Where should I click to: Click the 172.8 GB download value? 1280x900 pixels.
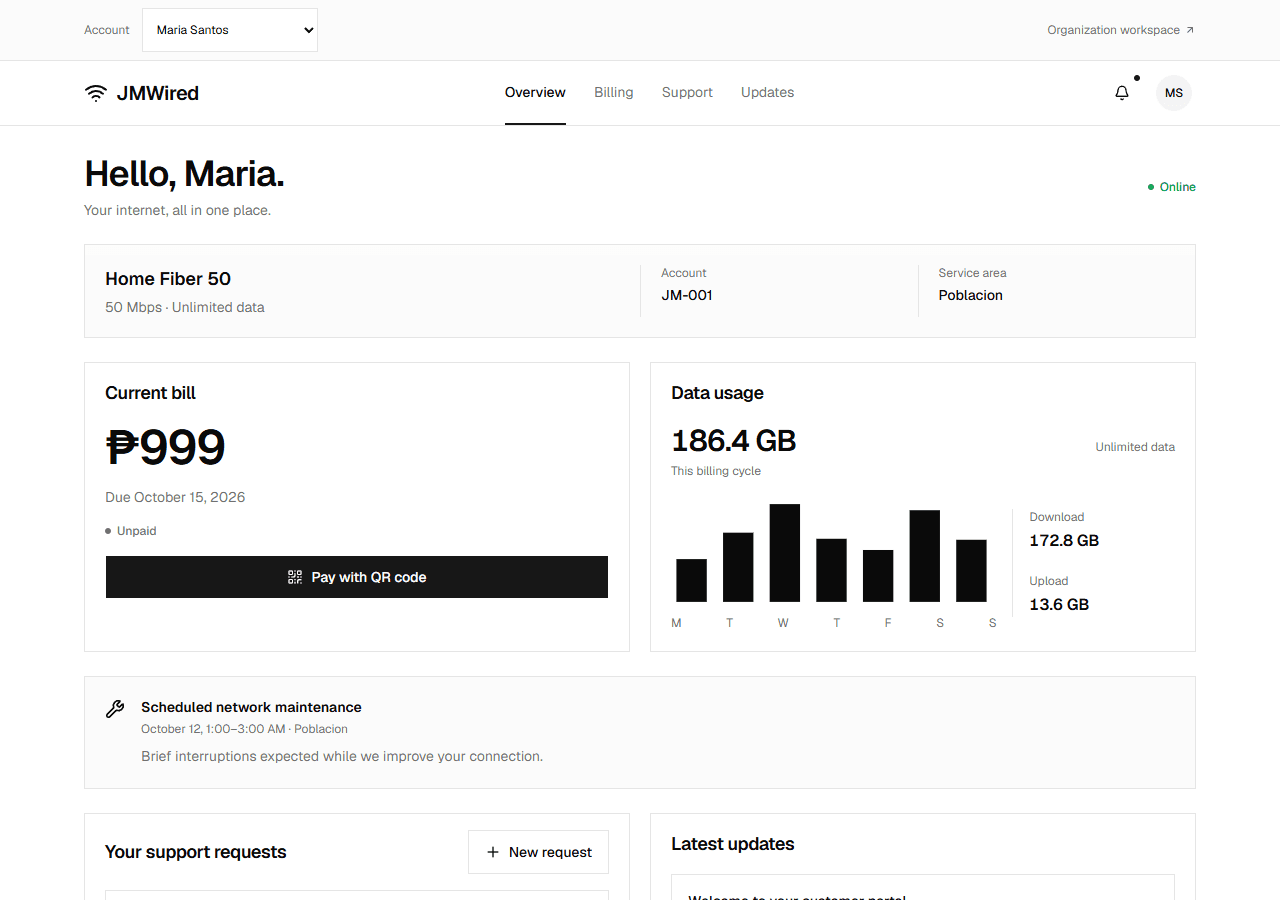pos(1064,540)
